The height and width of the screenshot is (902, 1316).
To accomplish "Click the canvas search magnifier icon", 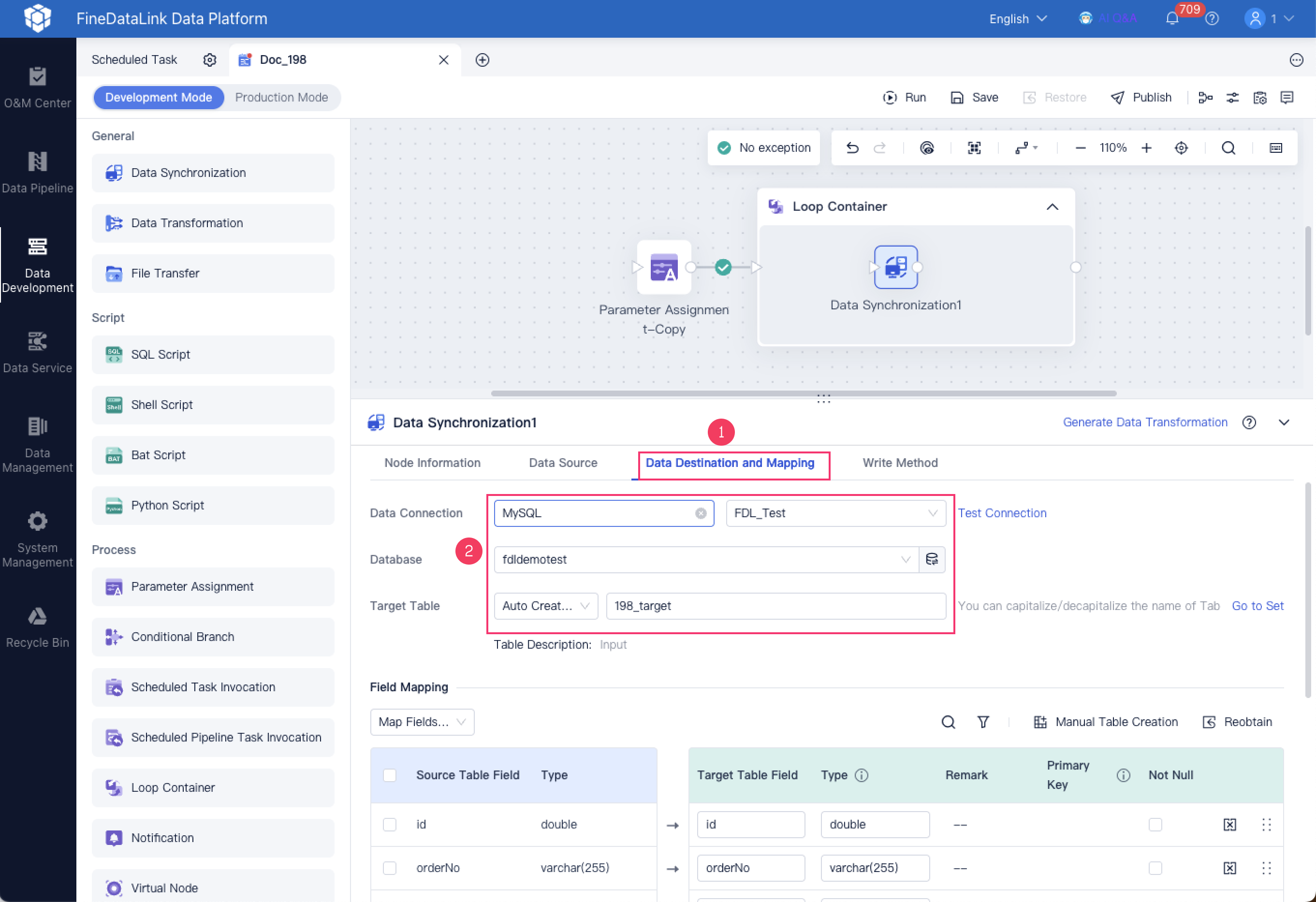I will [1228, 148].
